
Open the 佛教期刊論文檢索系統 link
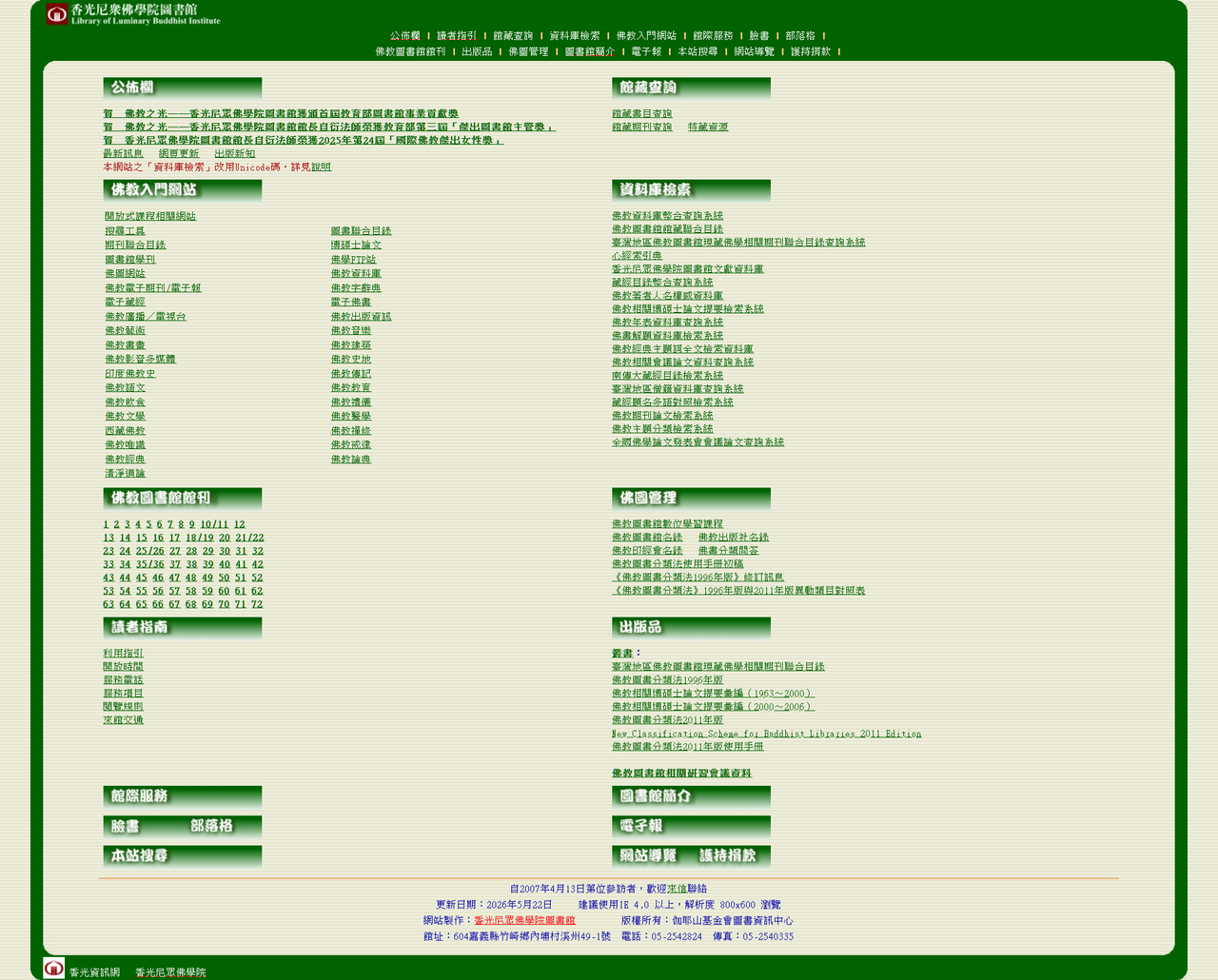662,416
